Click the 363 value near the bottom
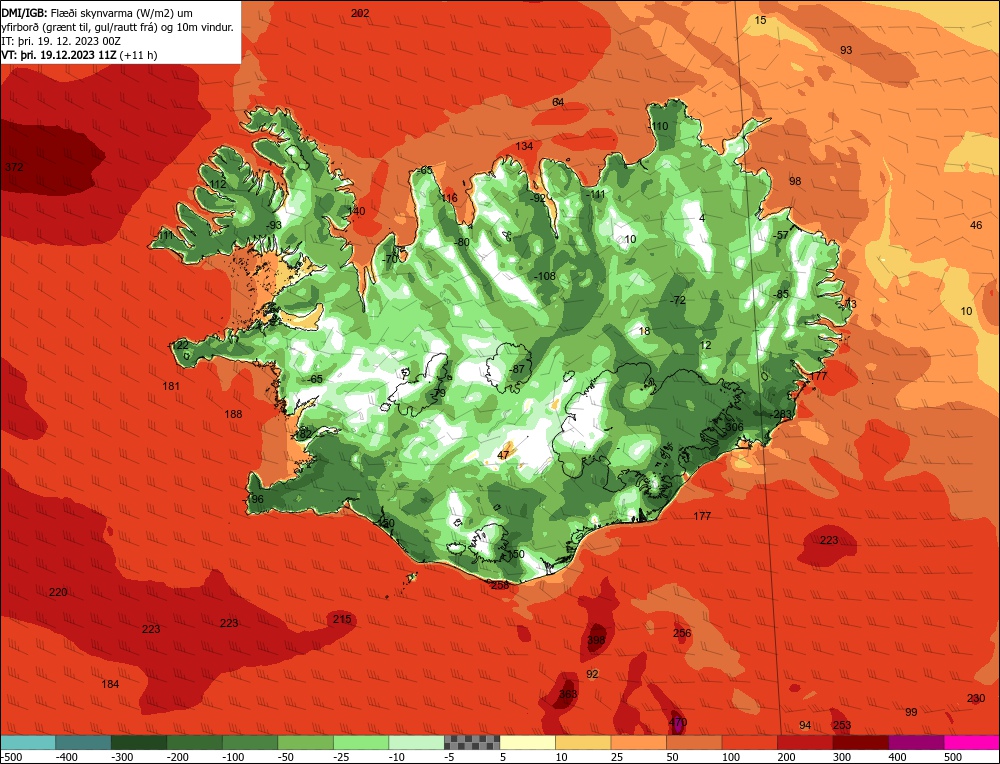 568,694
